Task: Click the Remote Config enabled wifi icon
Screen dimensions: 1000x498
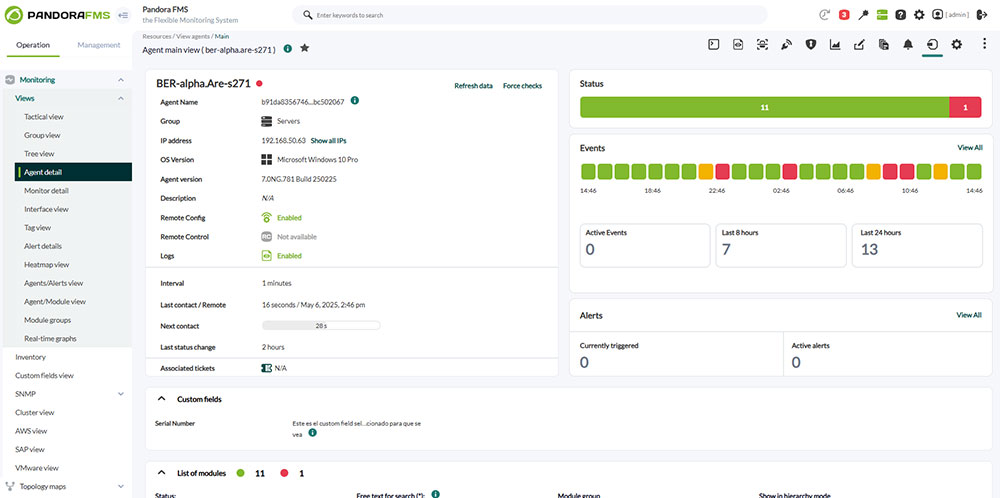Action: pos(267,217)
